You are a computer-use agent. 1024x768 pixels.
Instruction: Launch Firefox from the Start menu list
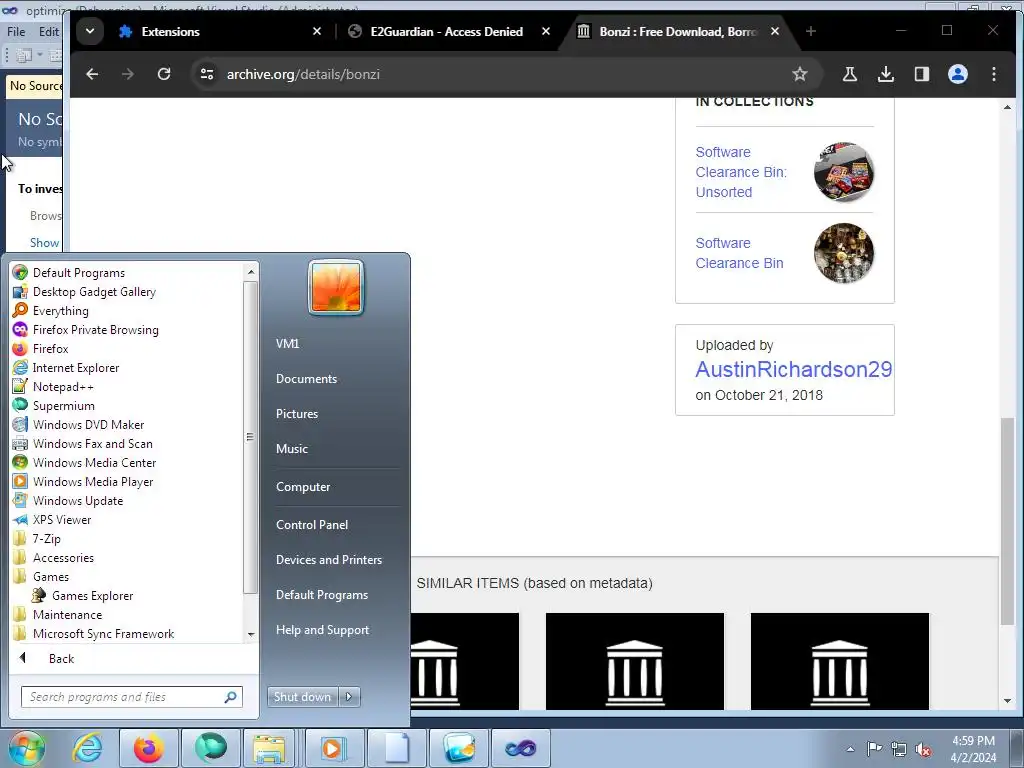pyautogui.click(x=50, y=349)
